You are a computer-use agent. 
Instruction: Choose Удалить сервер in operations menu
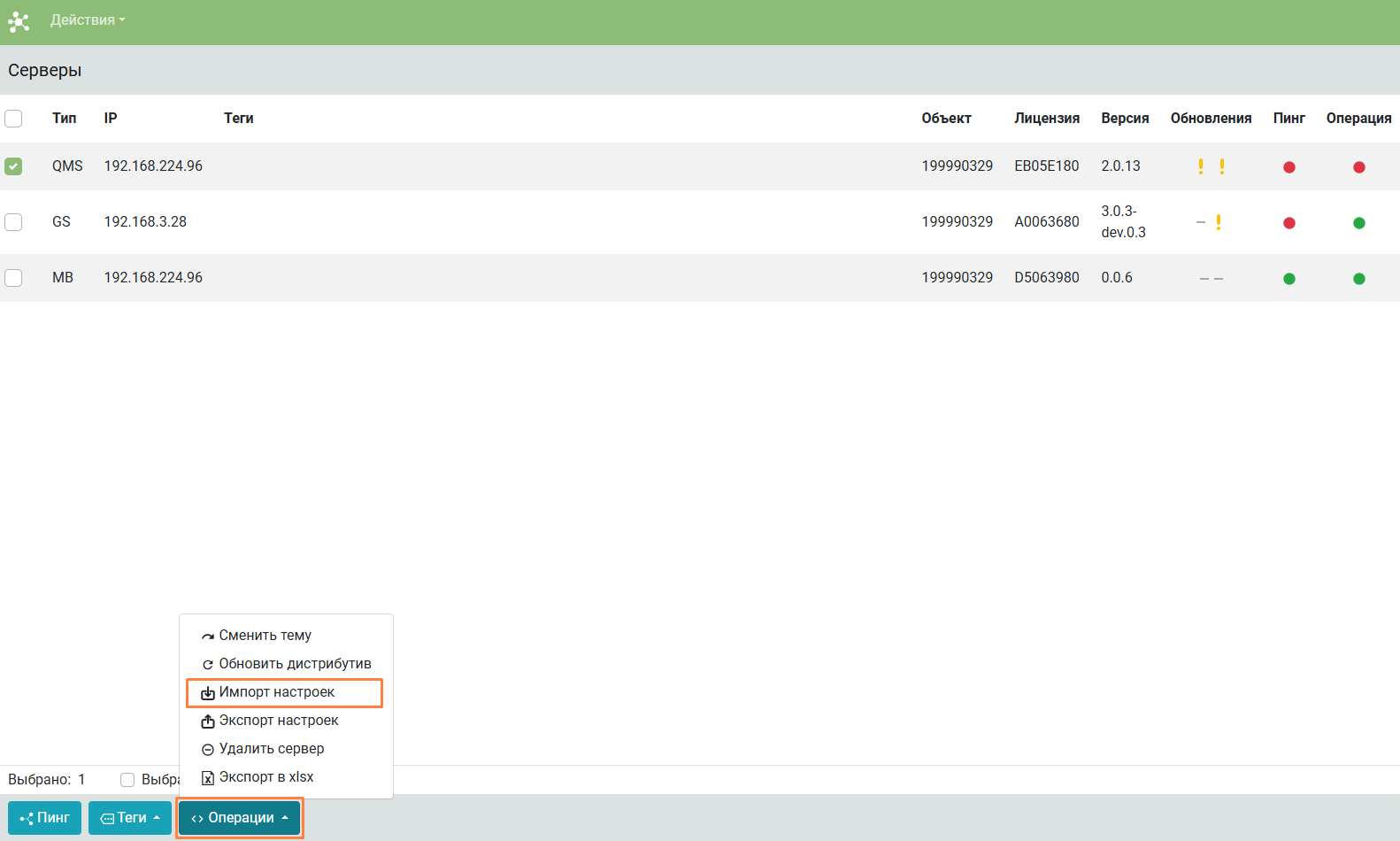click(272, 749)
